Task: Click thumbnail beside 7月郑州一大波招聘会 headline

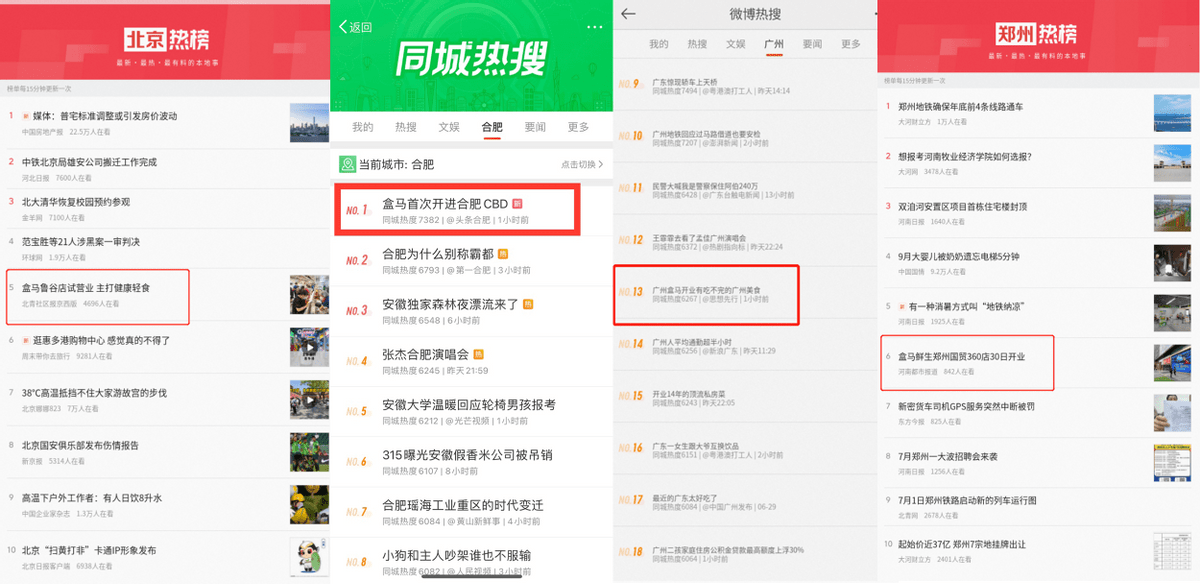Action: coord(1173,462)
